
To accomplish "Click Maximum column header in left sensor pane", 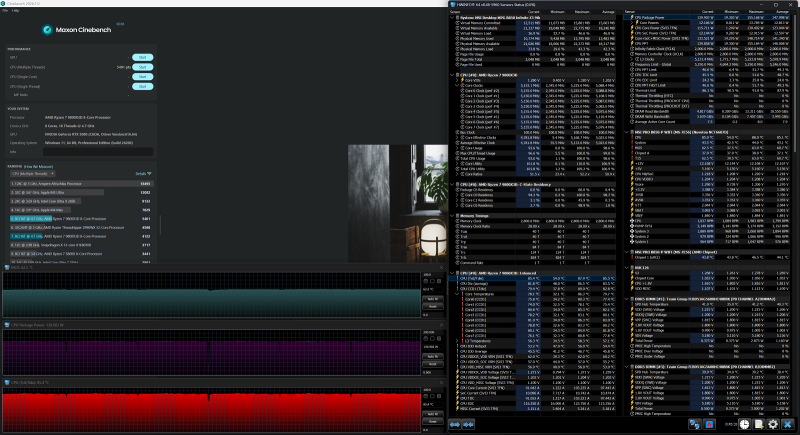I will coord(583,12).
